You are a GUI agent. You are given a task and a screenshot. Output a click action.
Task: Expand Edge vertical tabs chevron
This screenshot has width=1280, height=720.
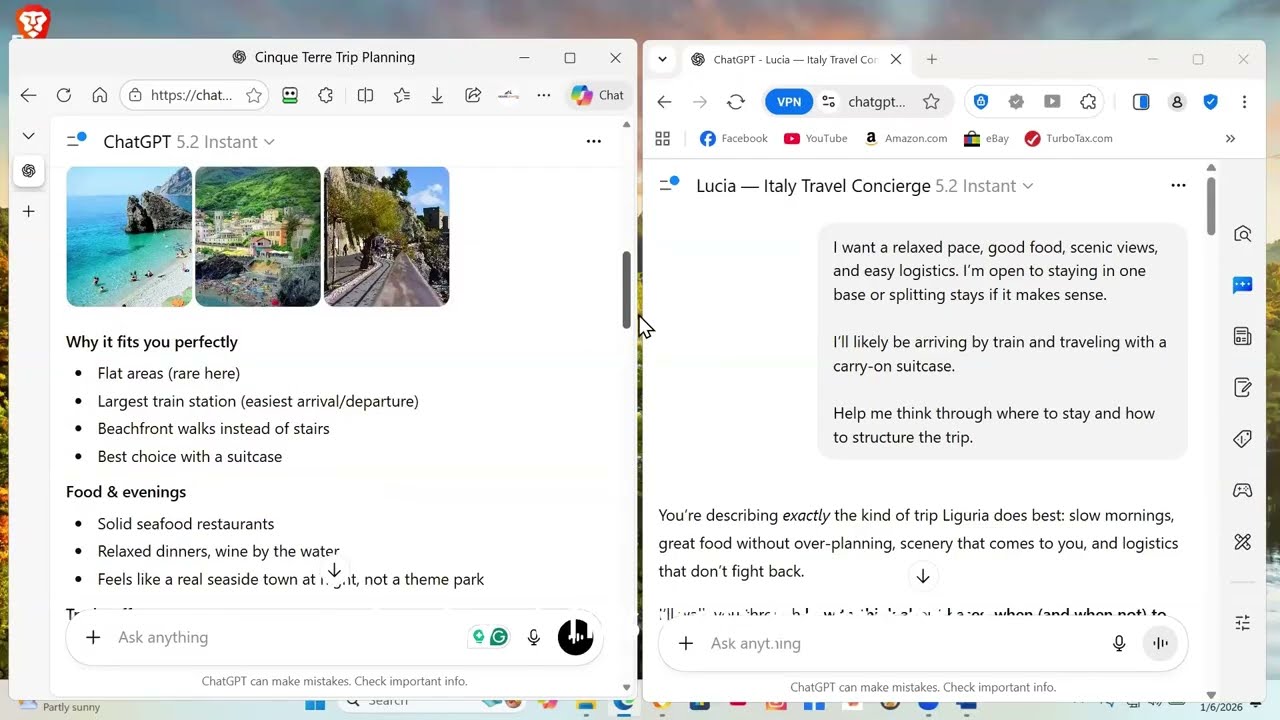coord(28,136)
